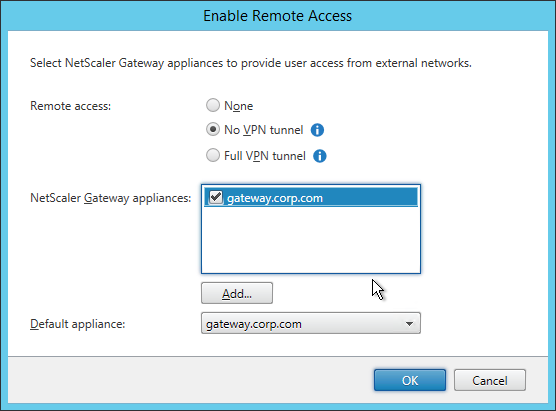
Task: Click the "No VPN tunnel" label text
Action: pyautogui.click(x=263, y=130)
